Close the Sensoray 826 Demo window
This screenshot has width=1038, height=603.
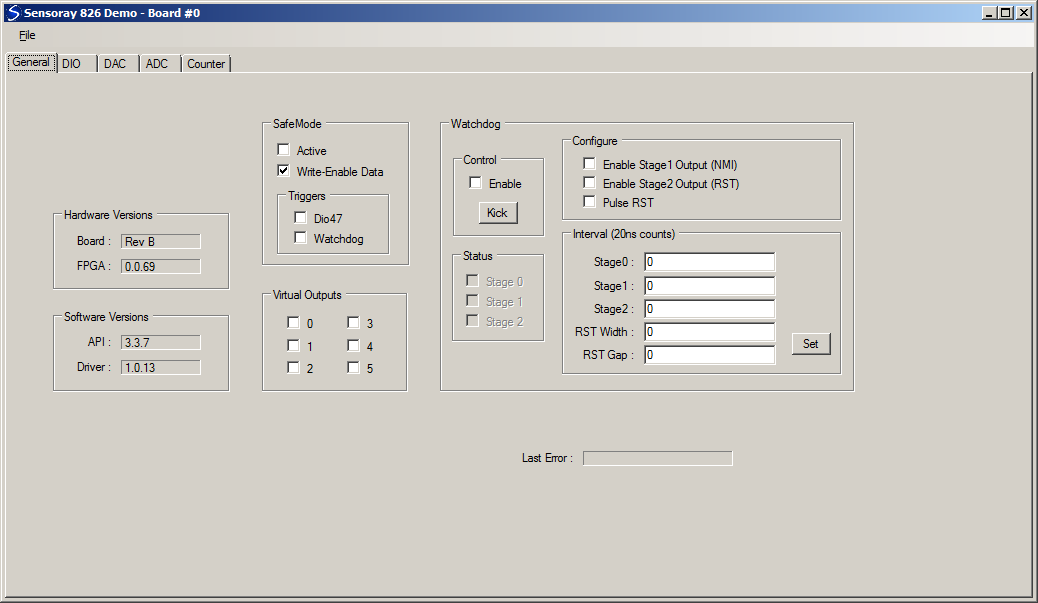(x=1023, y=13)
